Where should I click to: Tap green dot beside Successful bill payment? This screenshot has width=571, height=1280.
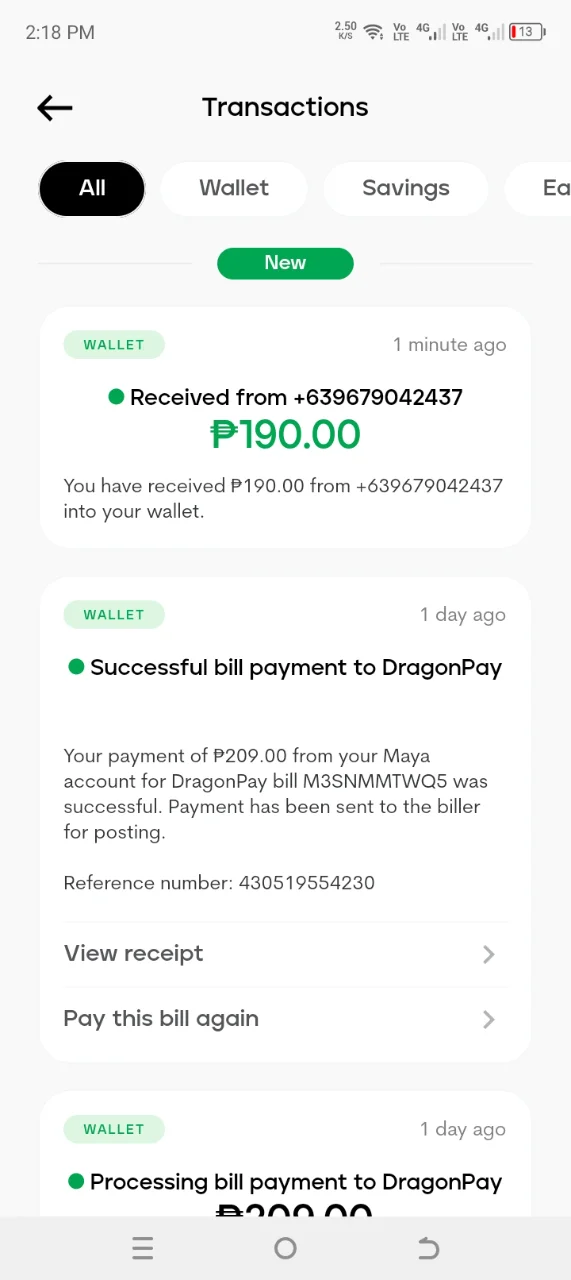(76, 667)
